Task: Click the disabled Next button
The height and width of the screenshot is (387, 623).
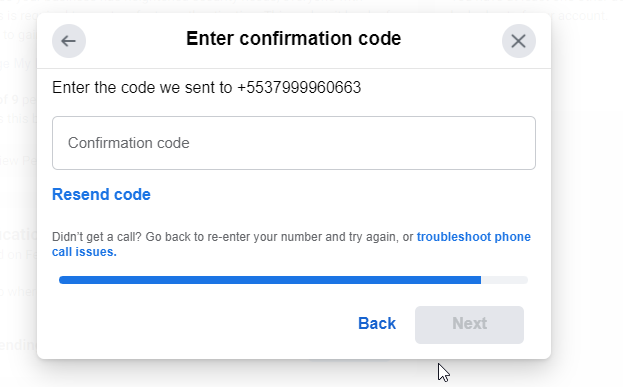Action: (469, 325)
